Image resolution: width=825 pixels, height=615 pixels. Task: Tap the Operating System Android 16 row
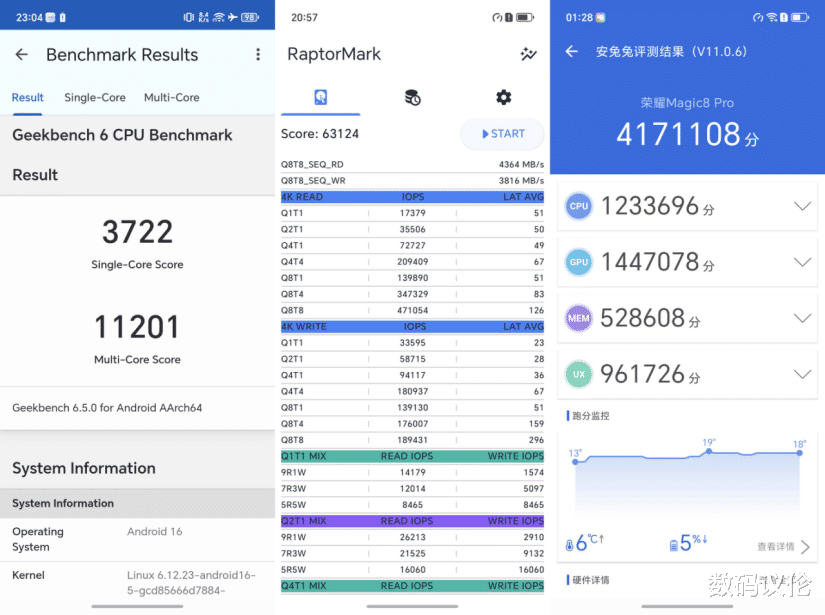click(x=137, y=539)
